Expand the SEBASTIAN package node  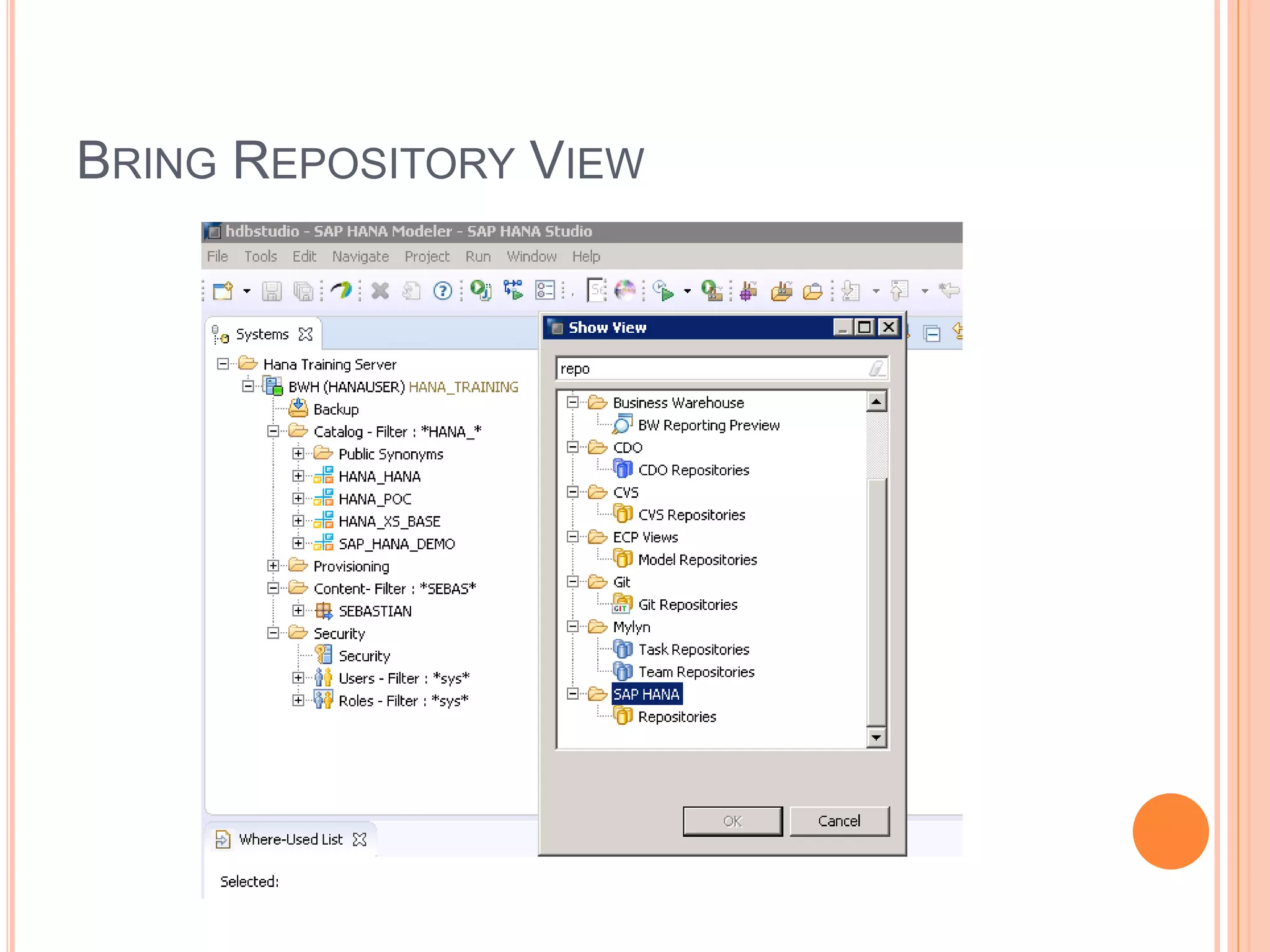click(x=298, y=610)
